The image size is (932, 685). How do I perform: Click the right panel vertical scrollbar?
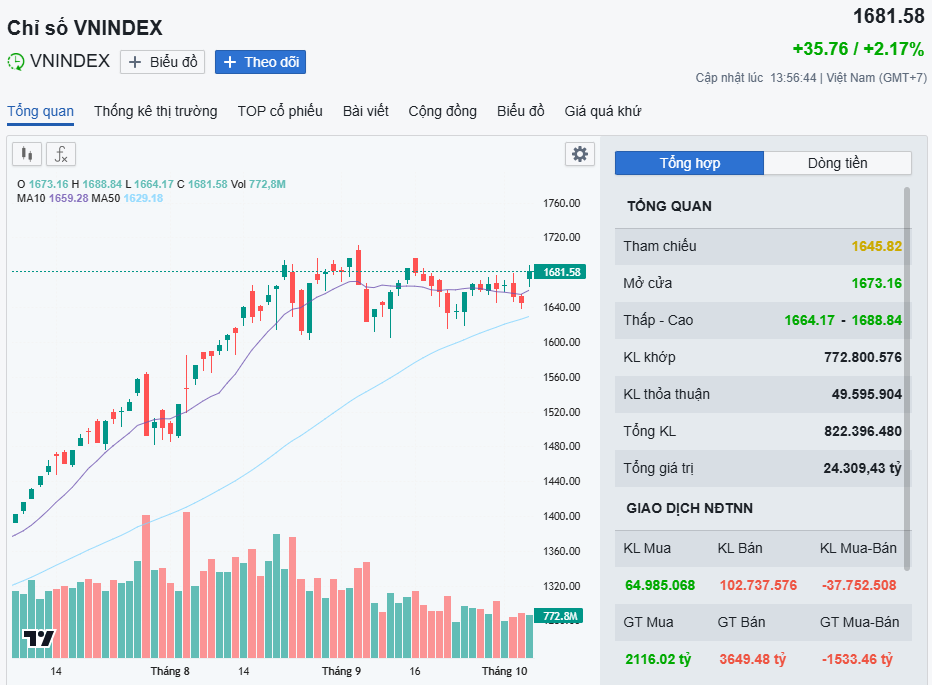click(907, 350)
